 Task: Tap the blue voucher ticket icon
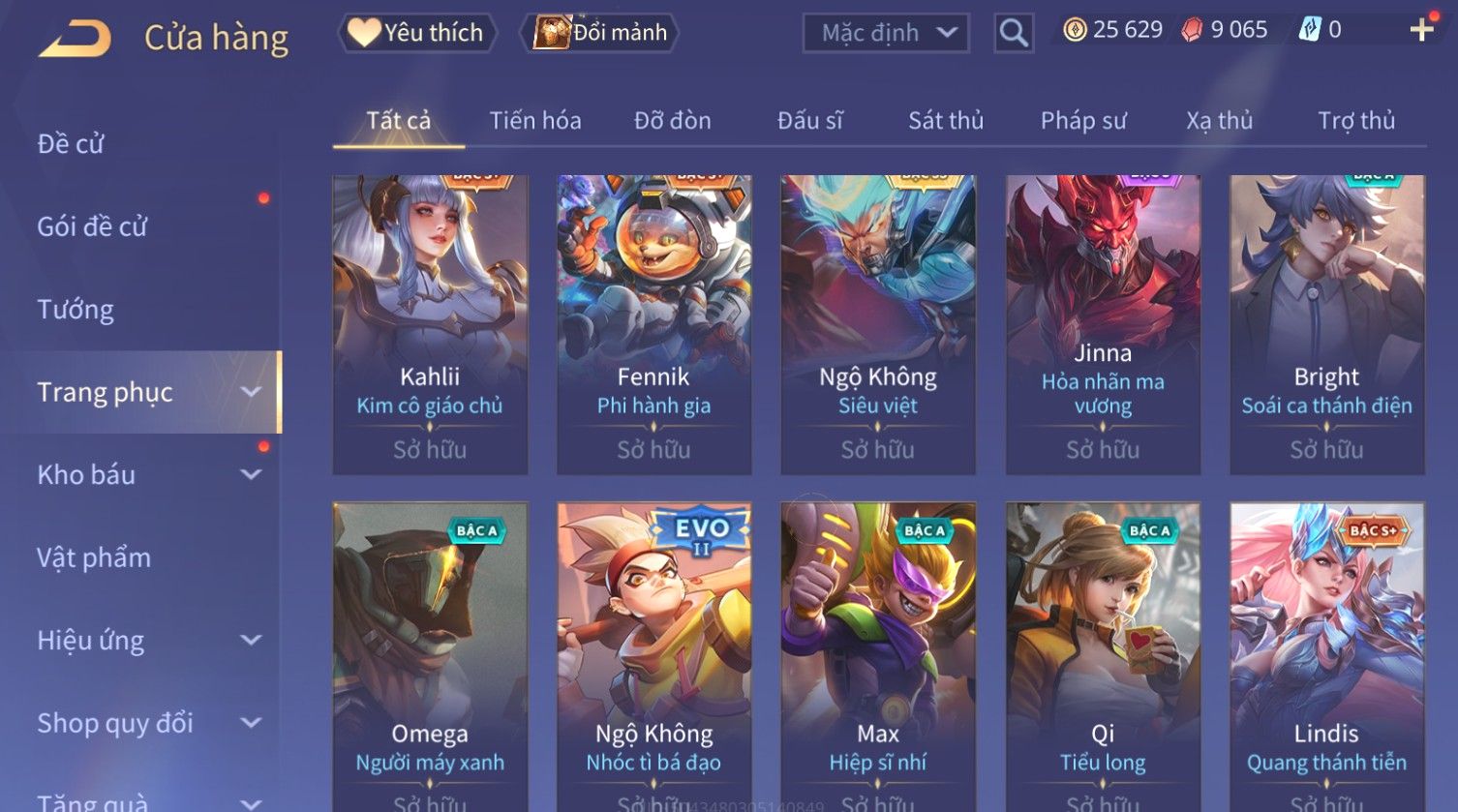1309,31
